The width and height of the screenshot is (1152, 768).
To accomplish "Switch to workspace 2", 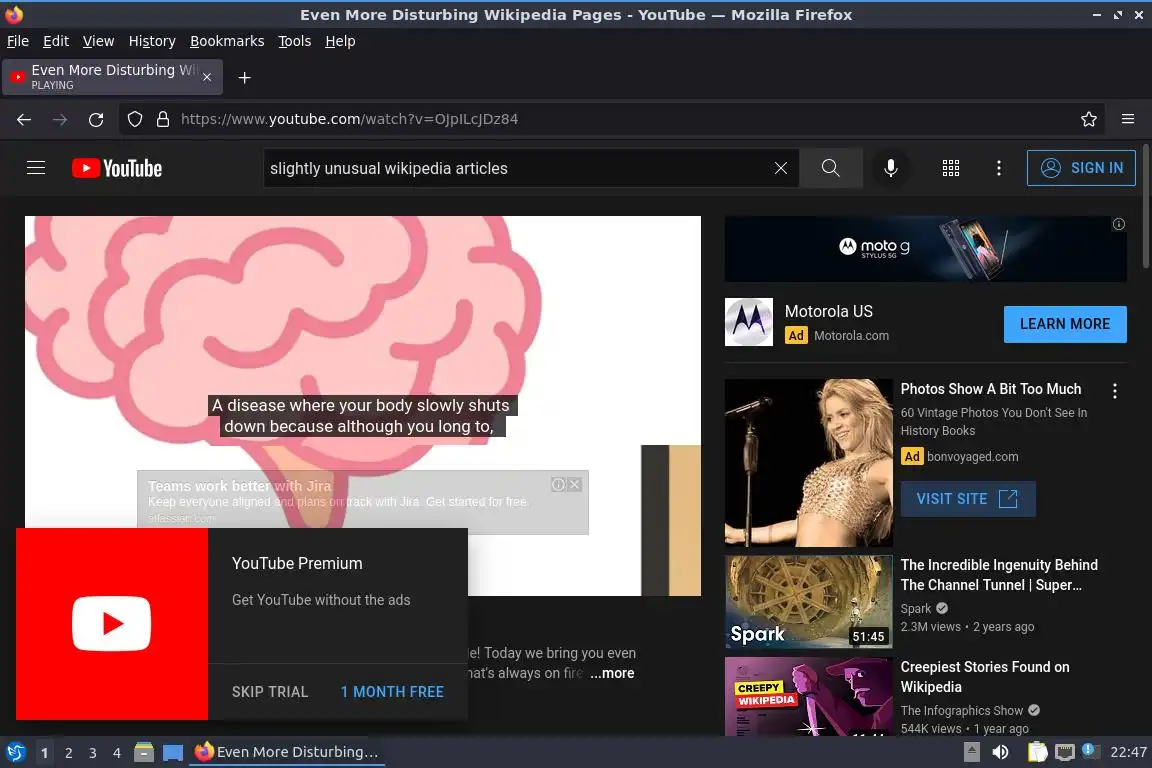I will click(68, 753).
